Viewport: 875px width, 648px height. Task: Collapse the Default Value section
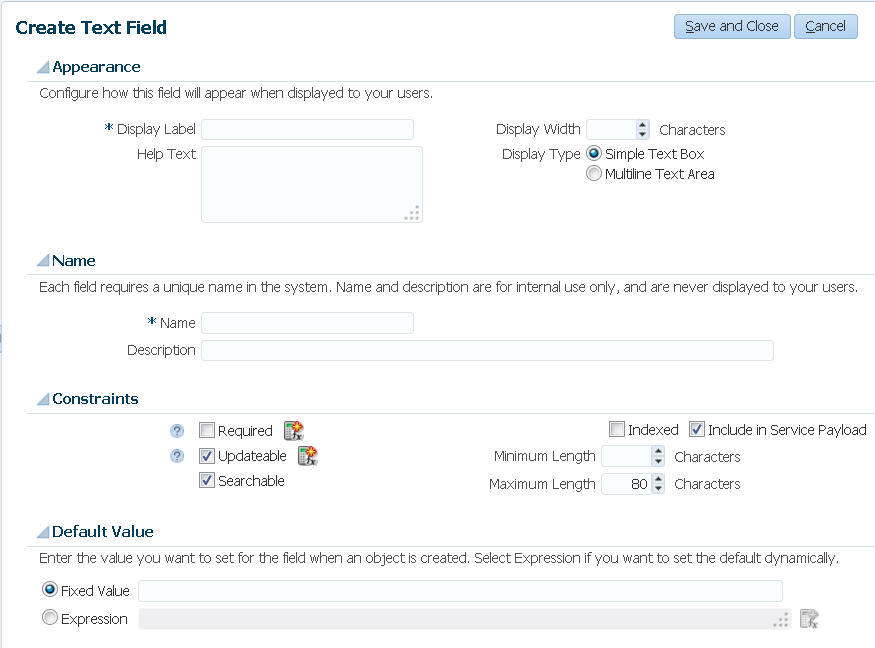(43, 533)
